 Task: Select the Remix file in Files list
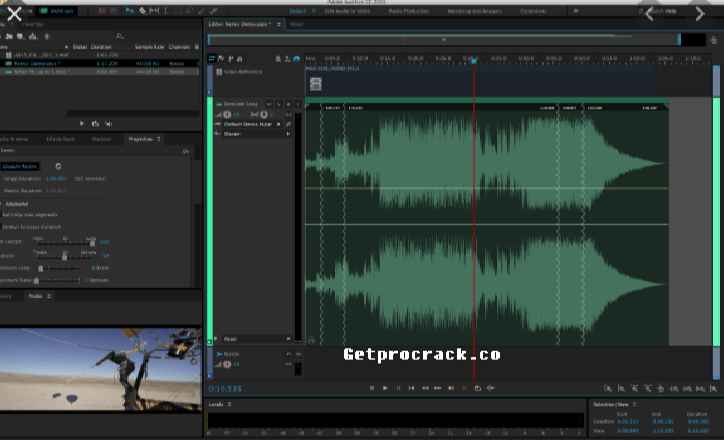40,62
